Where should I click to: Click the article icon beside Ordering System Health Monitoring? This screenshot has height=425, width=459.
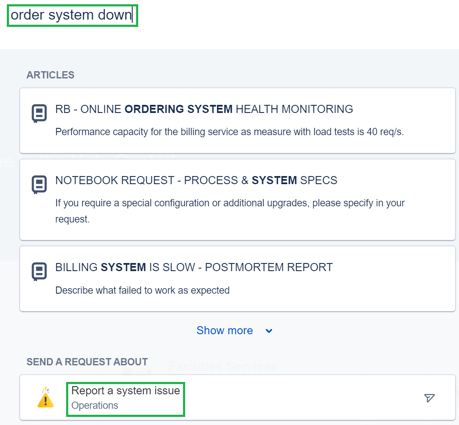[x=39, y=113]
